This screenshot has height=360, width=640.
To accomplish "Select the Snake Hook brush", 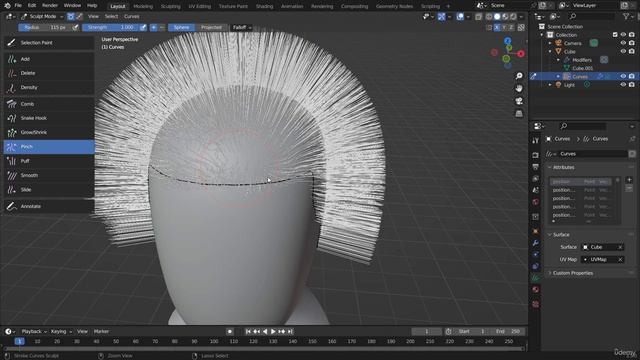I will 49,118.
